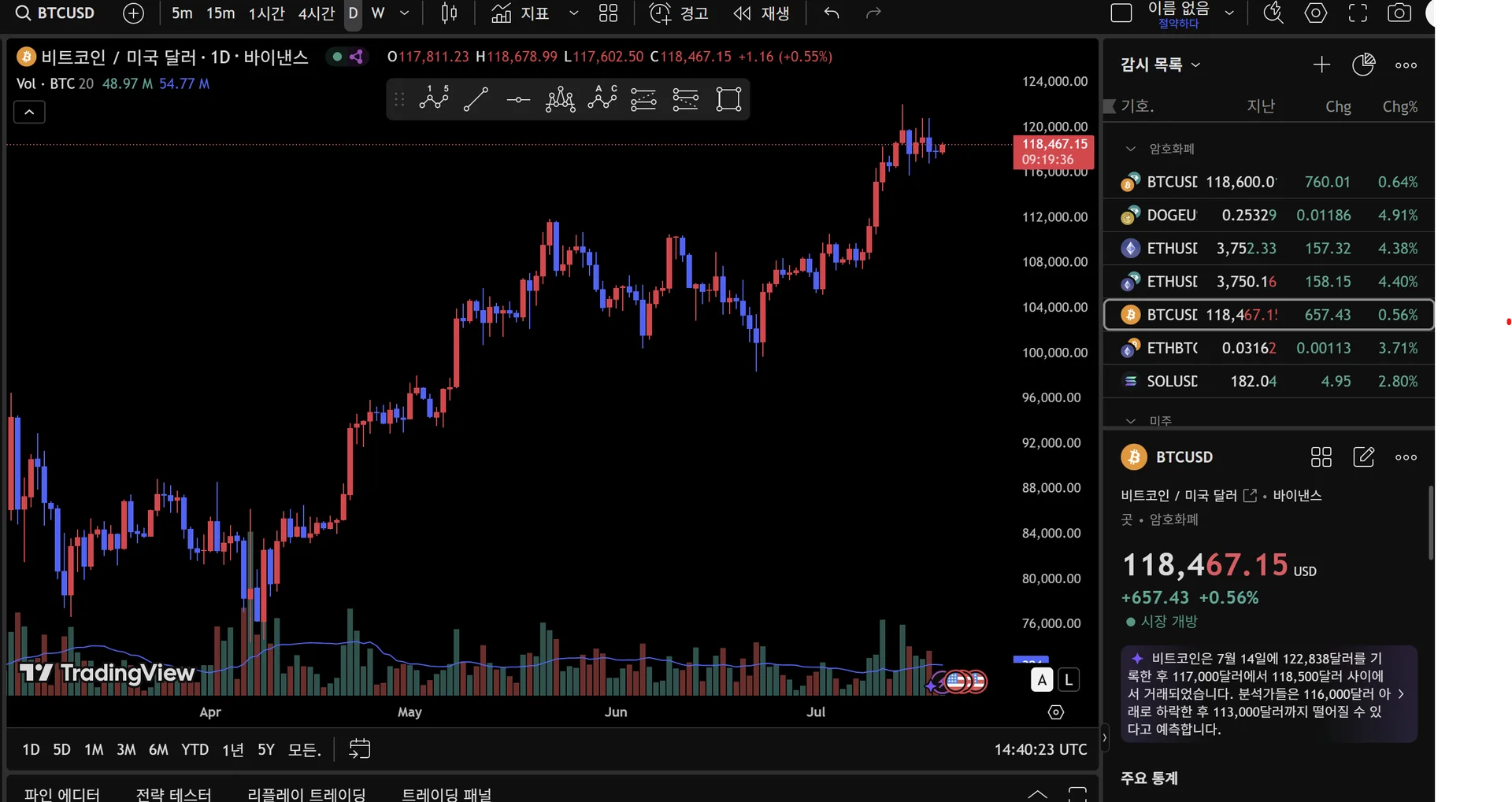1512x802 pixels.
Task: Select the Fib tool with rising dotted line
Action: pyautogui.click(x=643, y=99)
